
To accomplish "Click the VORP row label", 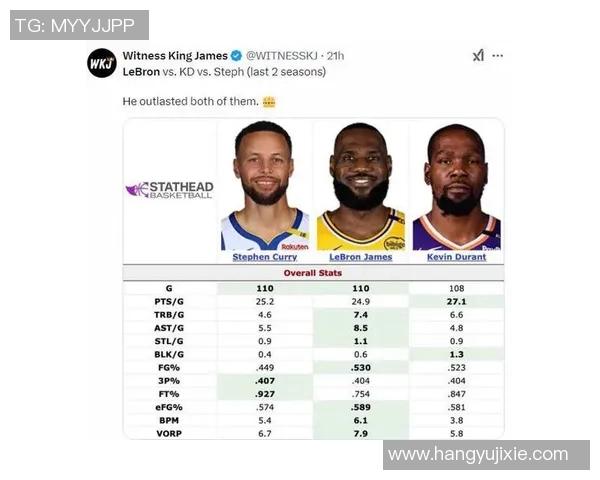I will tap(169, 433).
